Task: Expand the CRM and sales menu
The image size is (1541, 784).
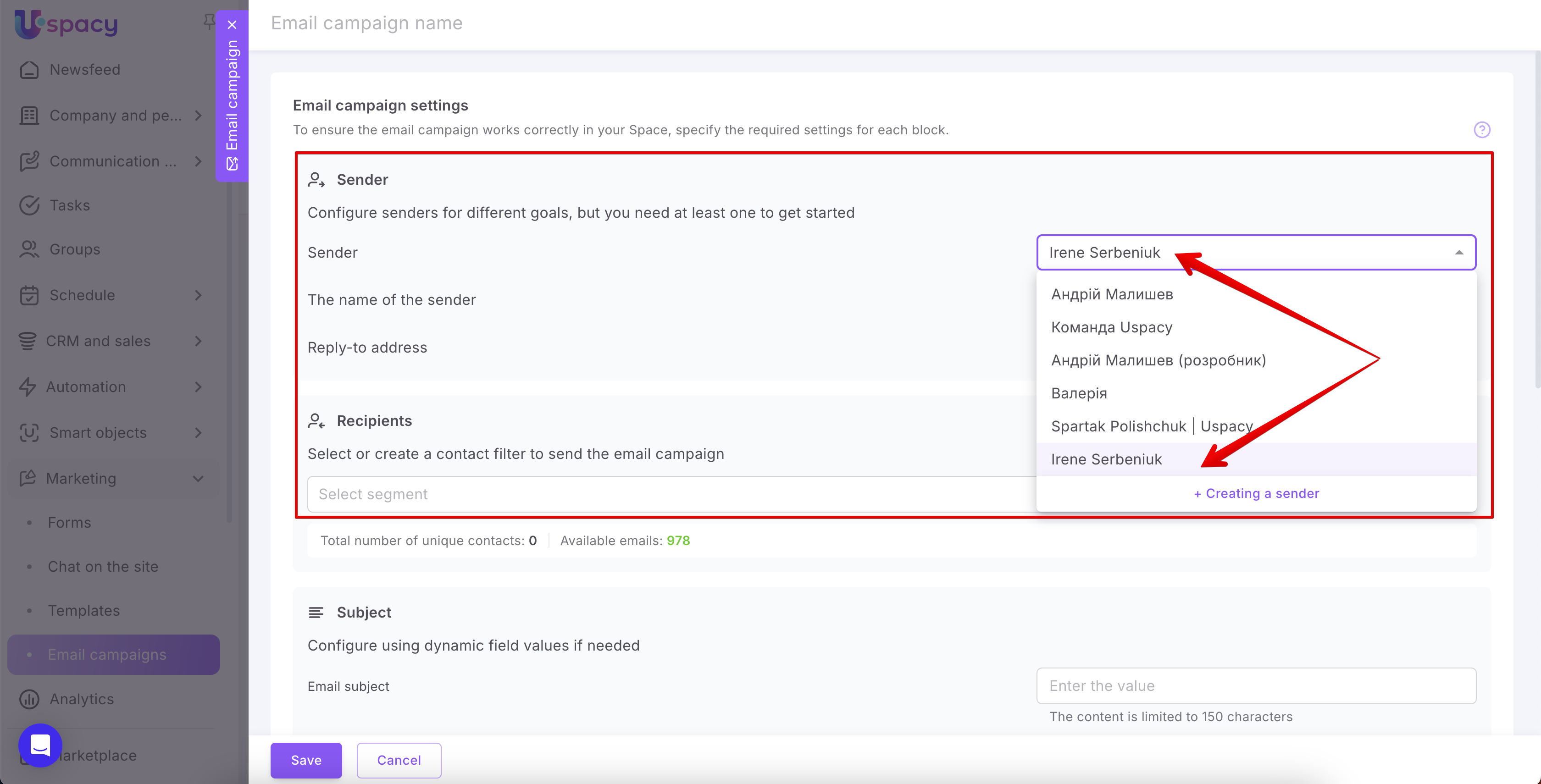Action: (198, 341)
